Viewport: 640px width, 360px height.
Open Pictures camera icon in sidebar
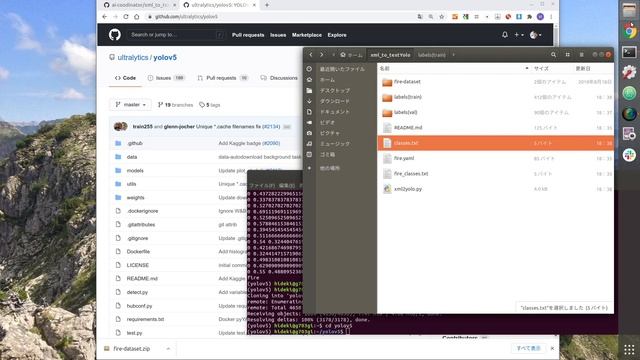309,133
